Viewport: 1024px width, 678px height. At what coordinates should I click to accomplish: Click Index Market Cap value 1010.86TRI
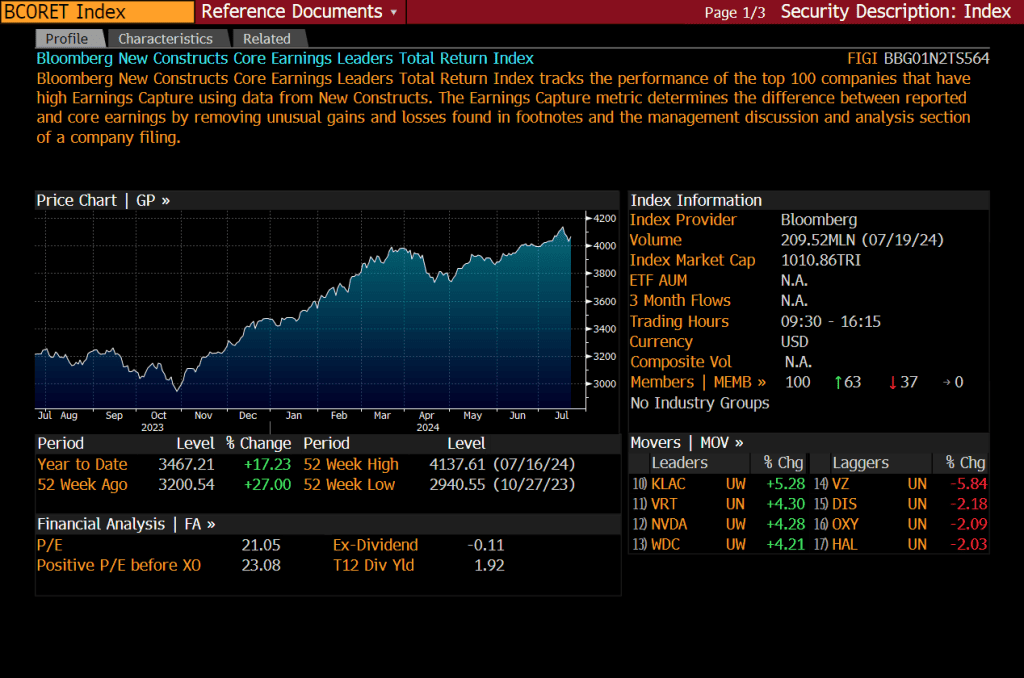tap(821, 260)
